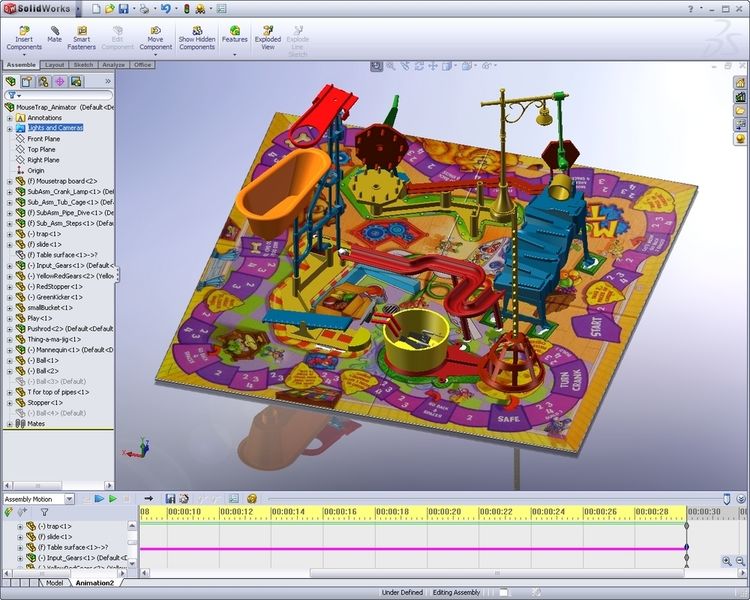Click the Zoom to Area magnifier icon

(x=391, y=66)
